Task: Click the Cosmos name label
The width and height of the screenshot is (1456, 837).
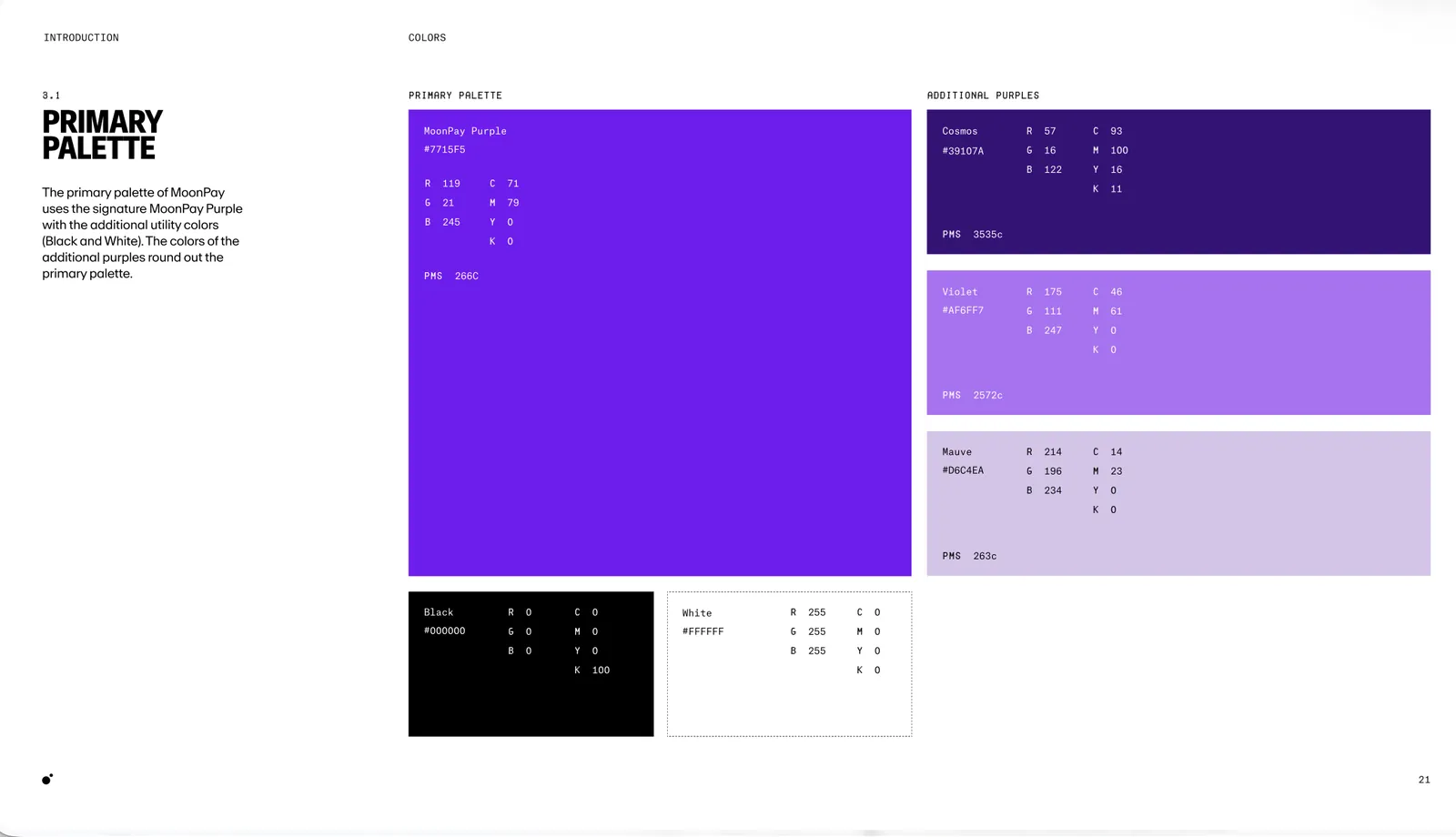Action: tap(960, 131)
